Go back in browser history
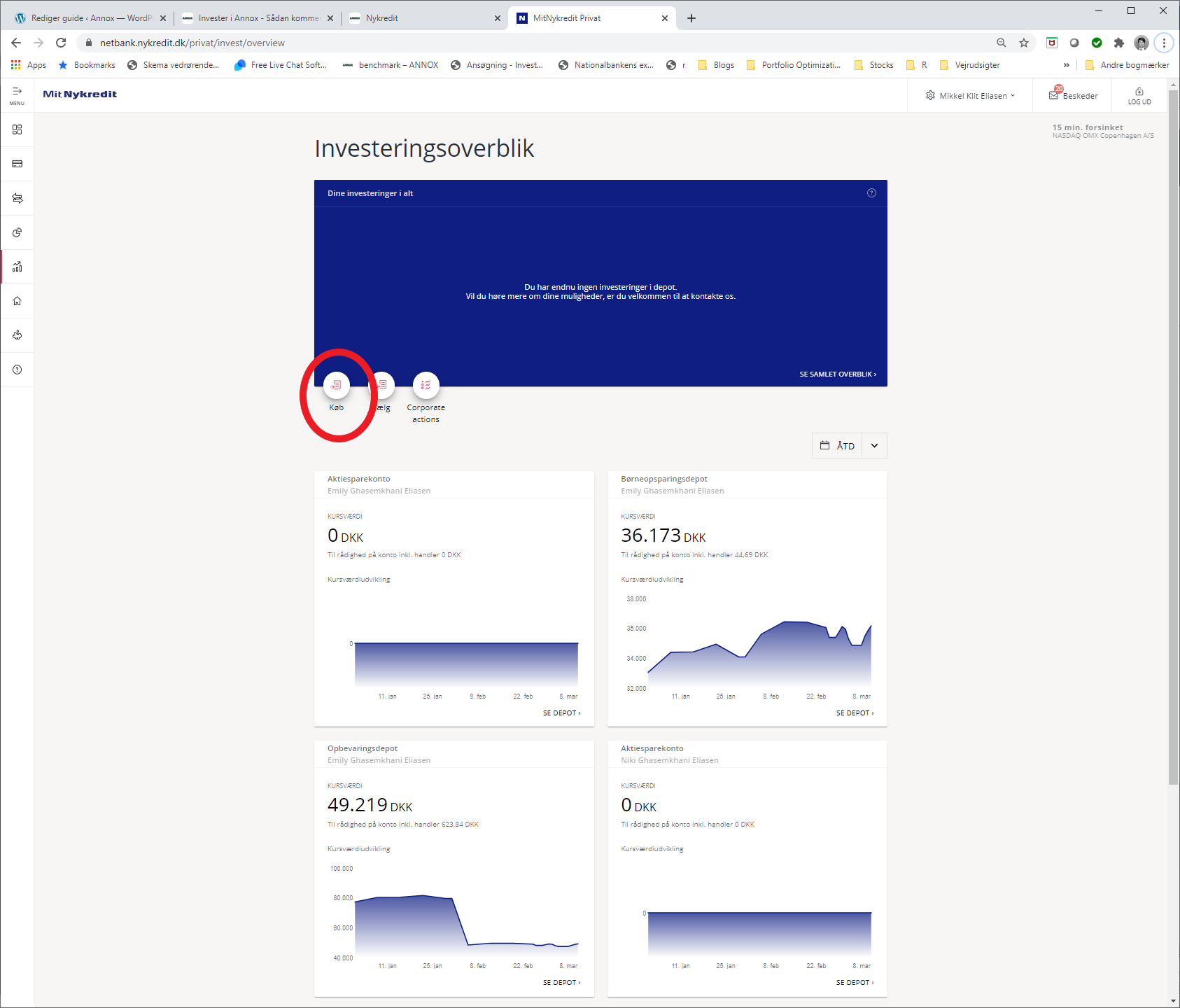The height and width of the screenshot is (1008, 1180). click(x=16, y=43)
